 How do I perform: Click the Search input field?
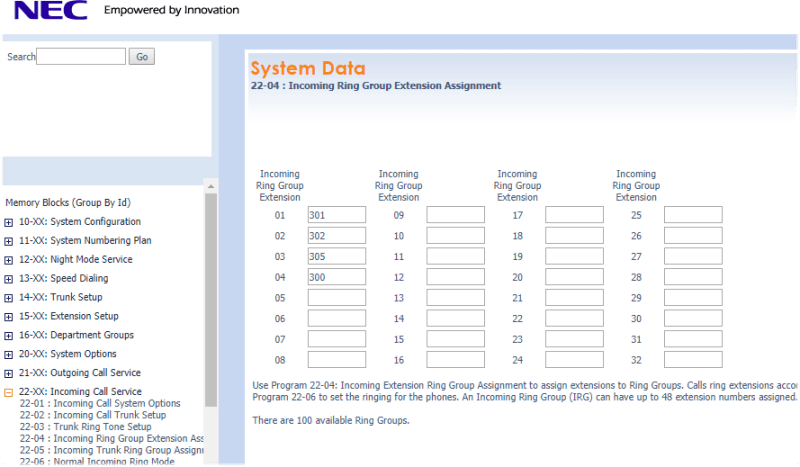[81, 56]
